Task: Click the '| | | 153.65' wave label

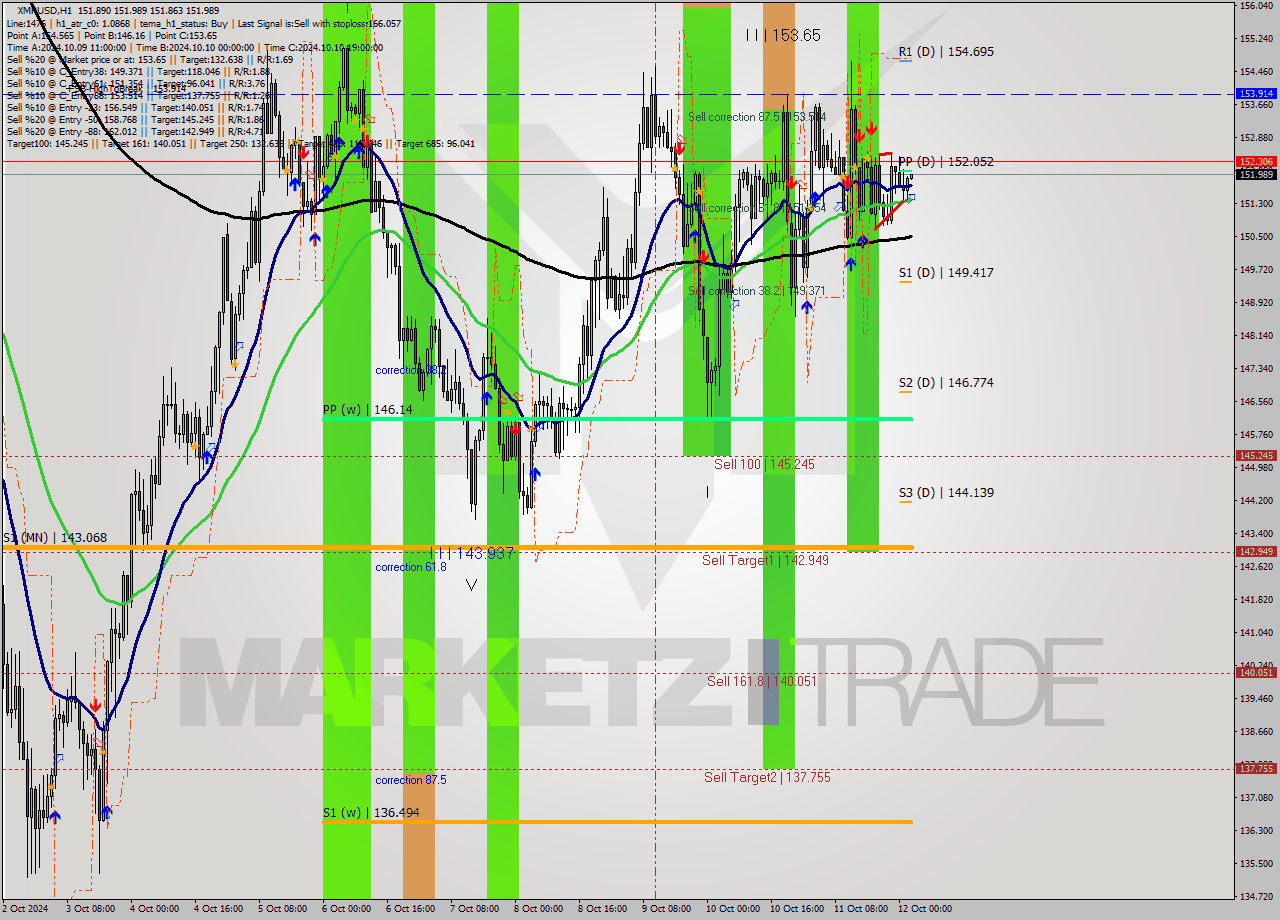Action: pos(783,35)
